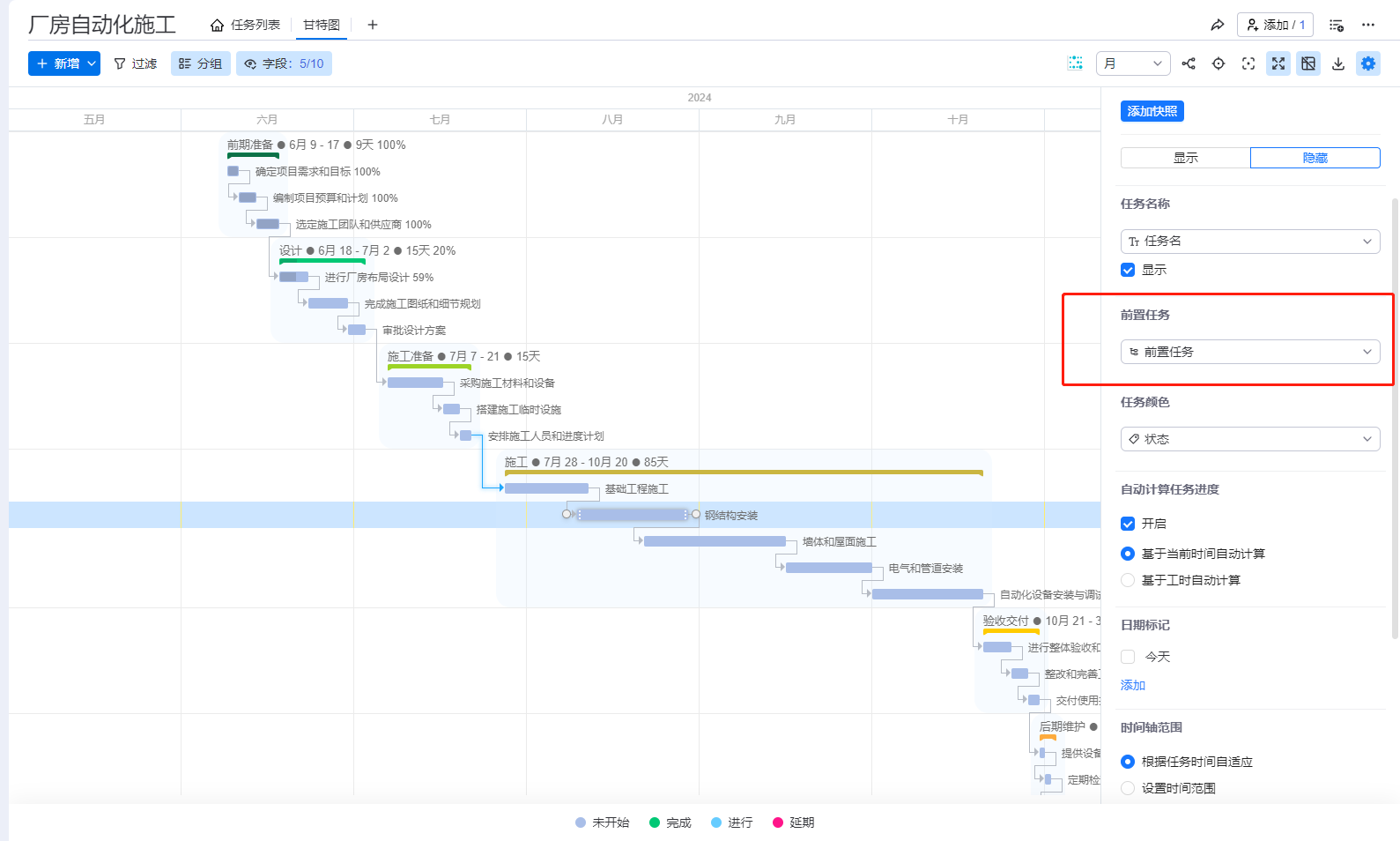Select 根据任务时间自适应 radio option

[x=1128, y=762]
